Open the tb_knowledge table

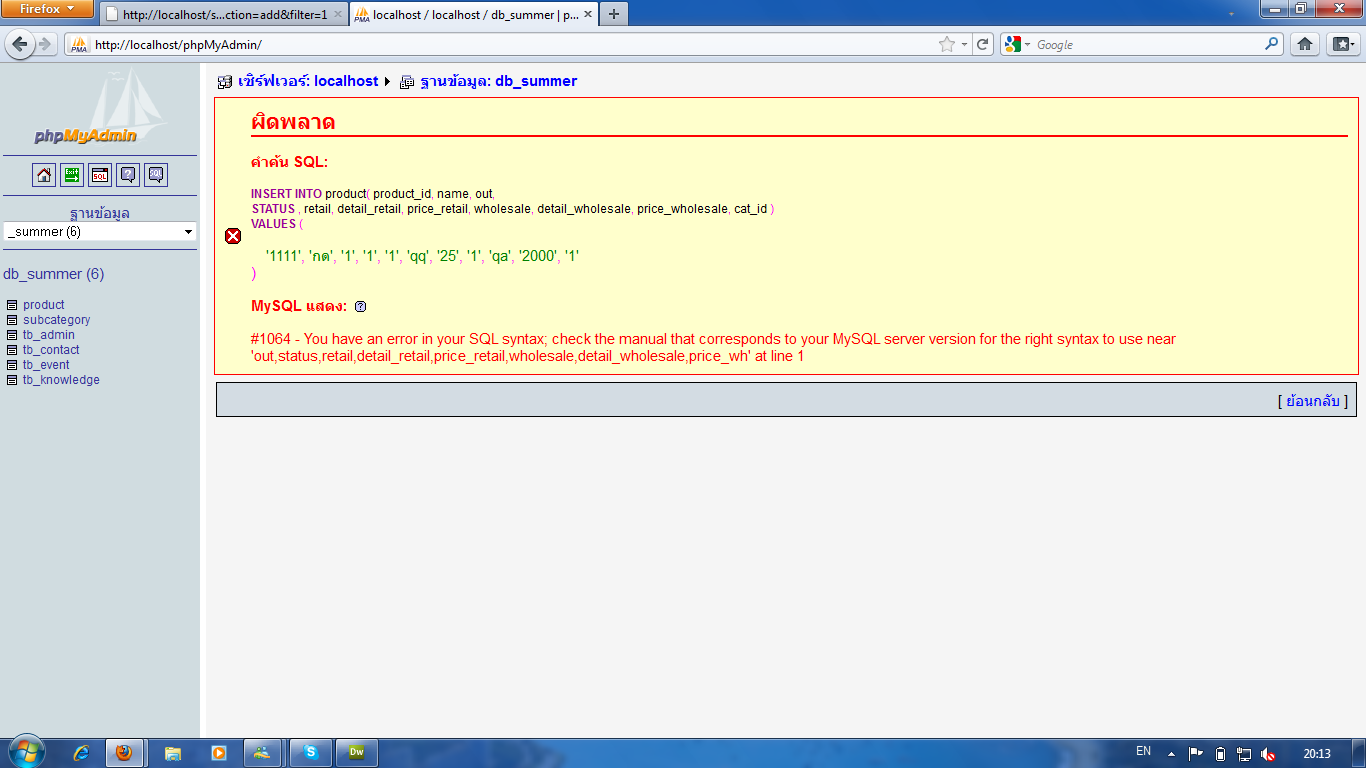[61, 380]
